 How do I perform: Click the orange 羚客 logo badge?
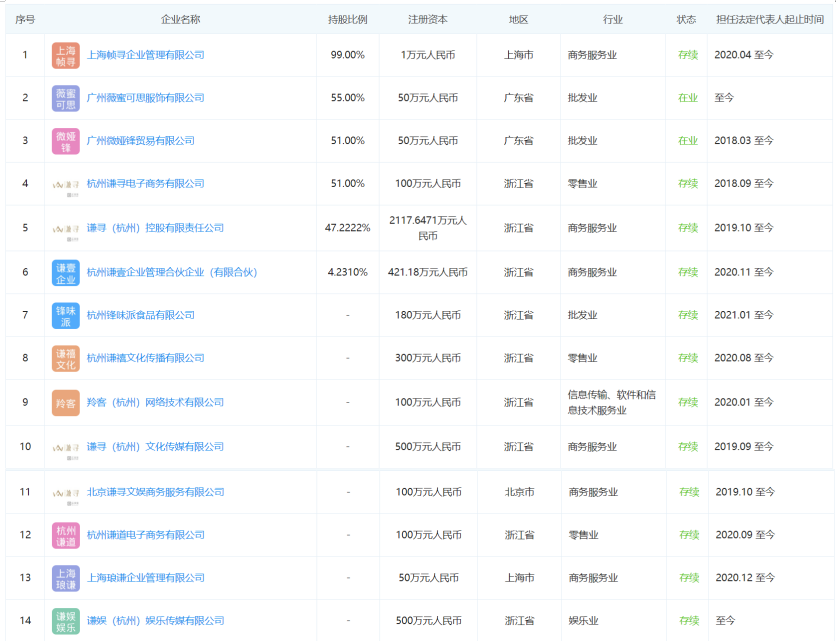click(x=65, y=402)
